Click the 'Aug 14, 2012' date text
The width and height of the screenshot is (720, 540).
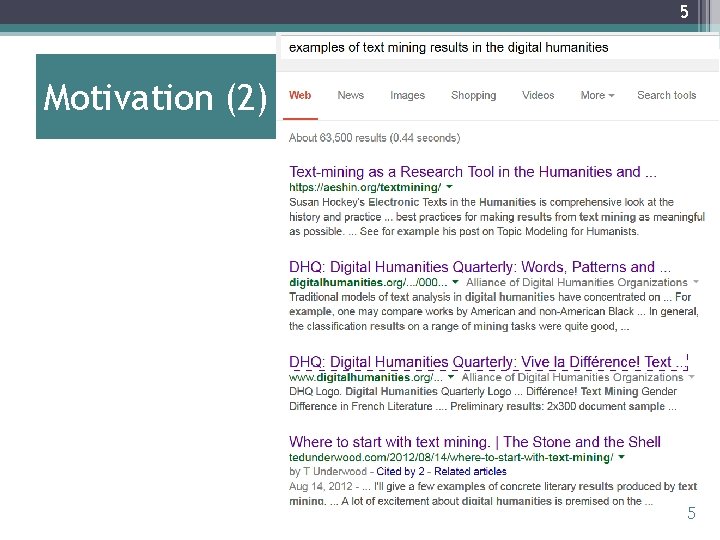[321, 486]
